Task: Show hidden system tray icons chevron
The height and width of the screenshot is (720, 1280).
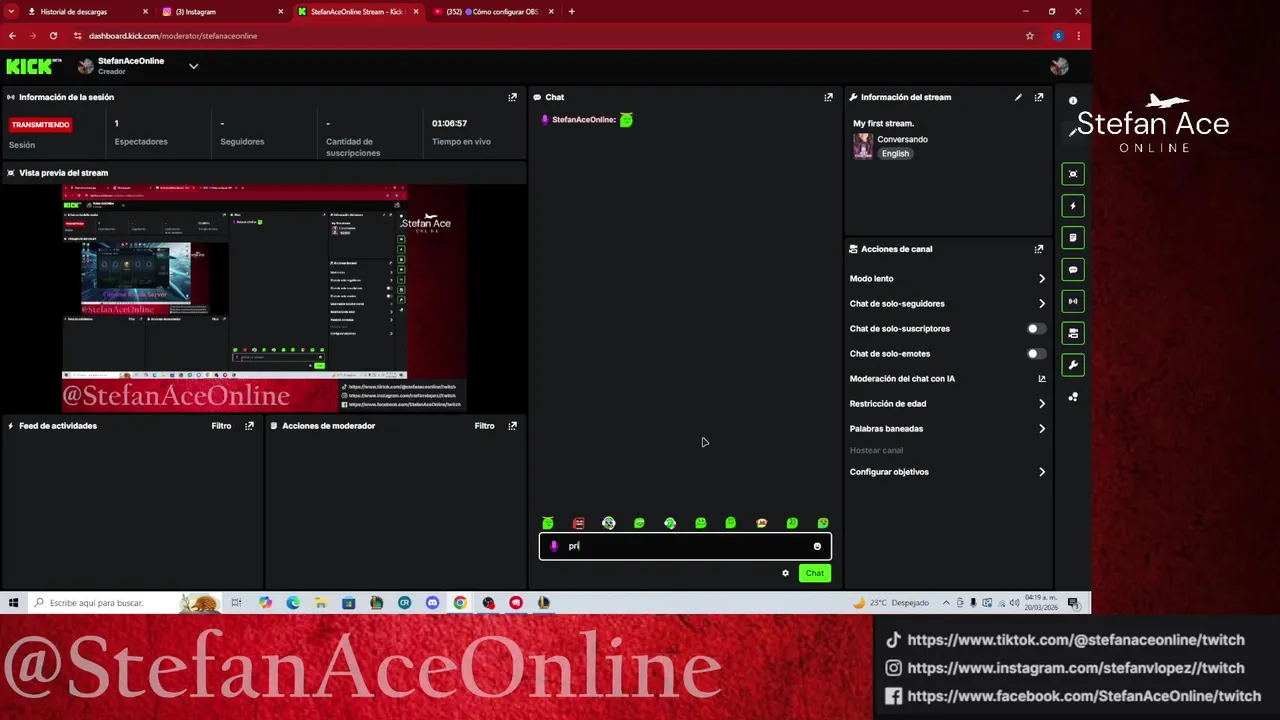Action: point(946,603)
